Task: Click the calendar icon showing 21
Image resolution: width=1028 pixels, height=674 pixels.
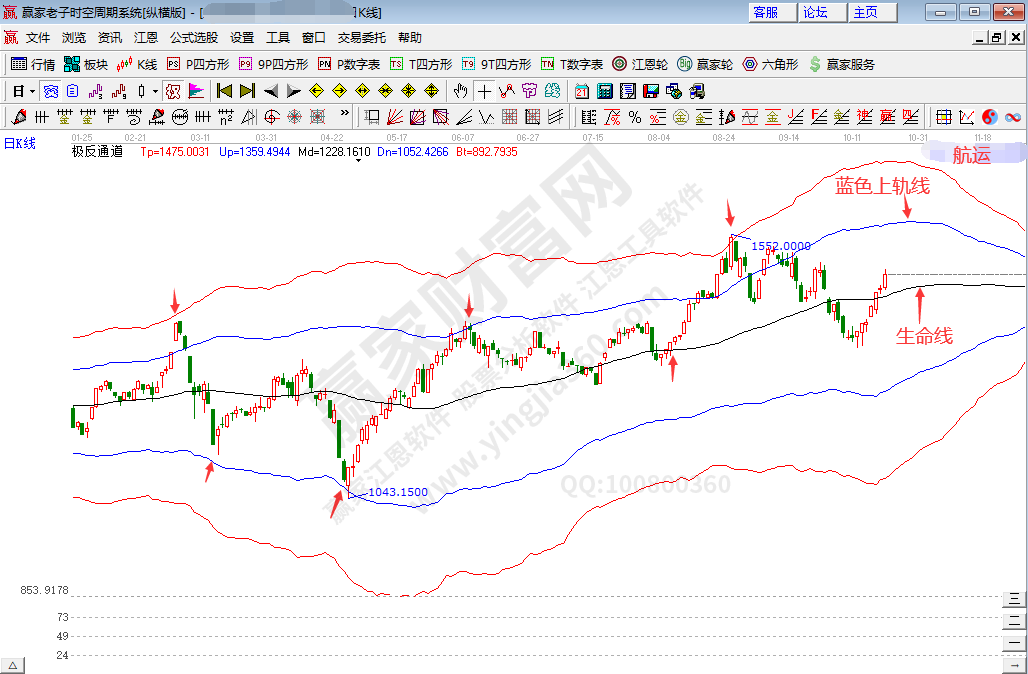Action: click(x=582, y=91)
